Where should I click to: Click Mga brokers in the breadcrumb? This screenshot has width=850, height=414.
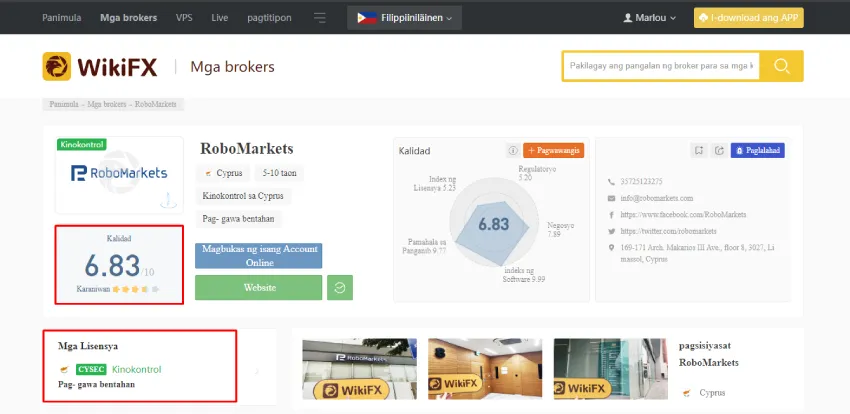click(x=107, y=104)
